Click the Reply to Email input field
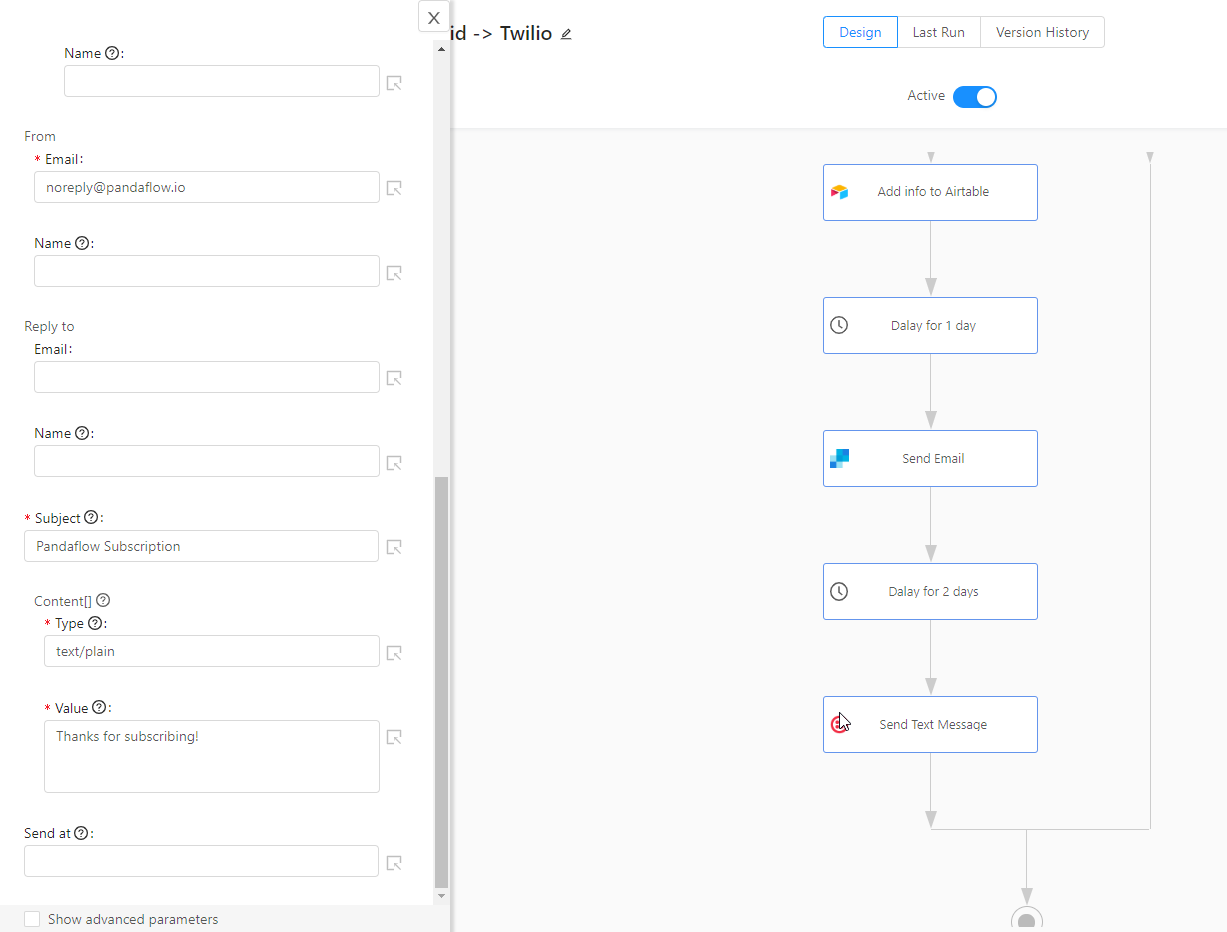 207,377
